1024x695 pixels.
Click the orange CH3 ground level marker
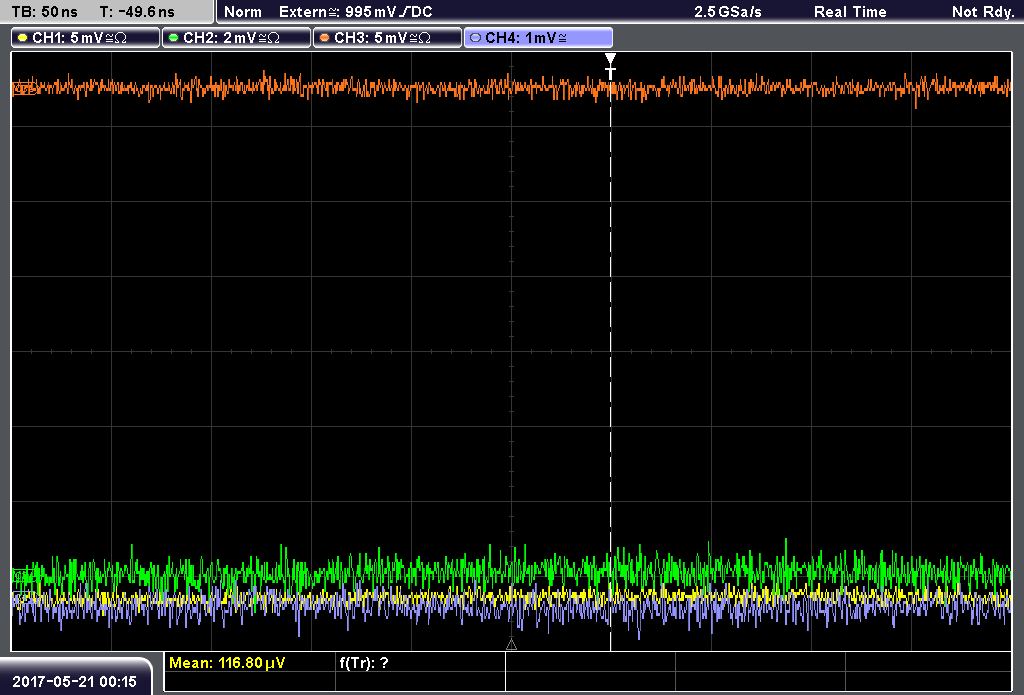(x=24, y=88)
